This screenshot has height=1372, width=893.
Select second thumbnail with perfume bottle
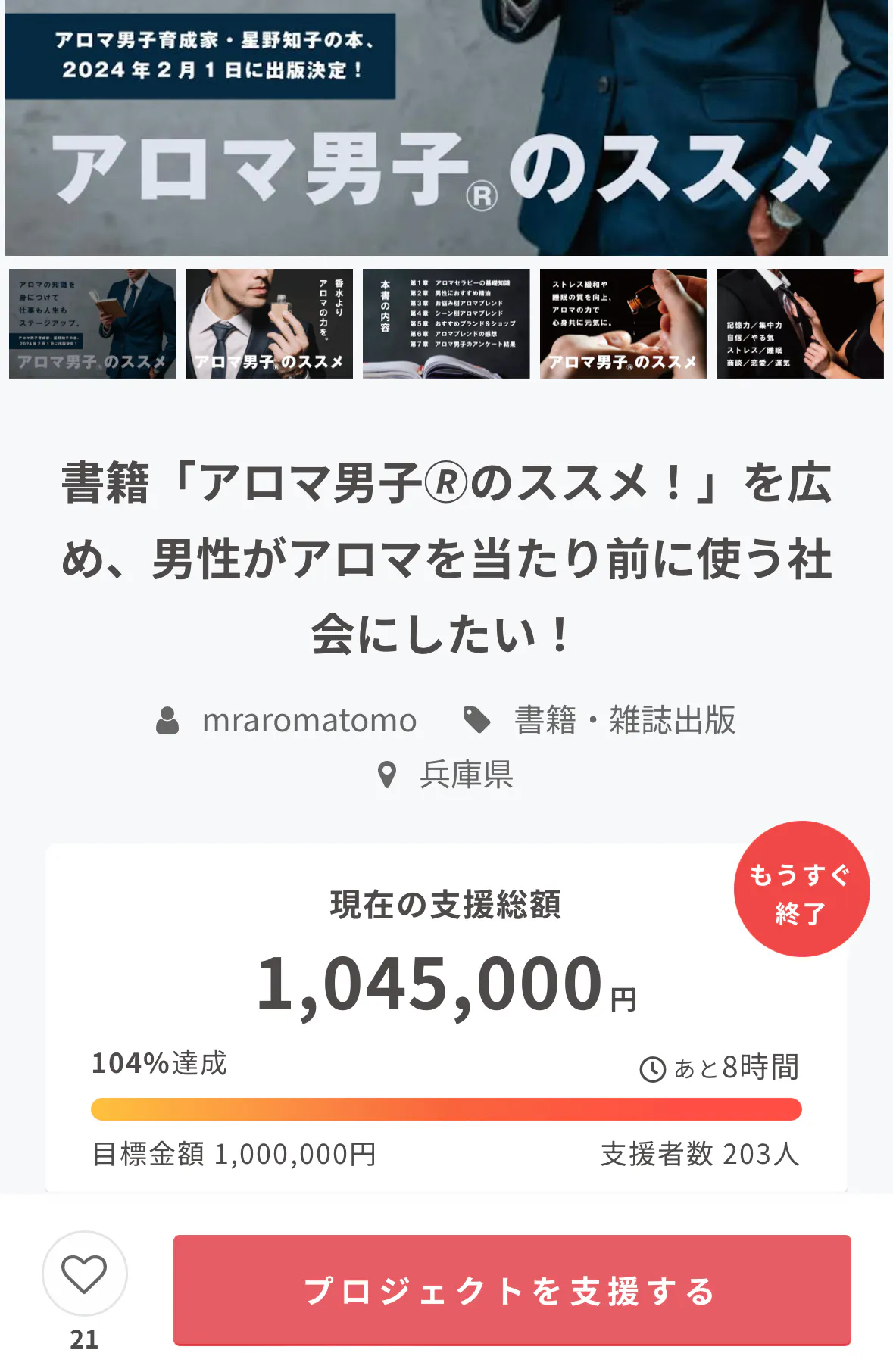tap(270, 323)
